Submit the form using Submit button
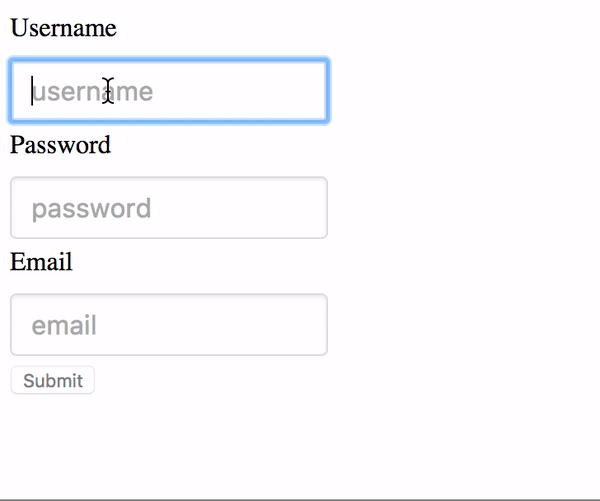 click(x=53, y=380)
